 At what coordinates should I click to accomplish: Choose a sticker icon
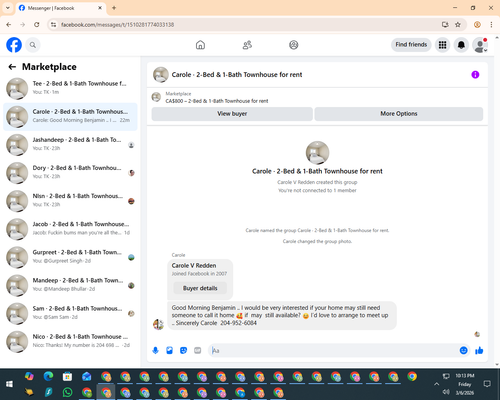[x=183, y=350]
